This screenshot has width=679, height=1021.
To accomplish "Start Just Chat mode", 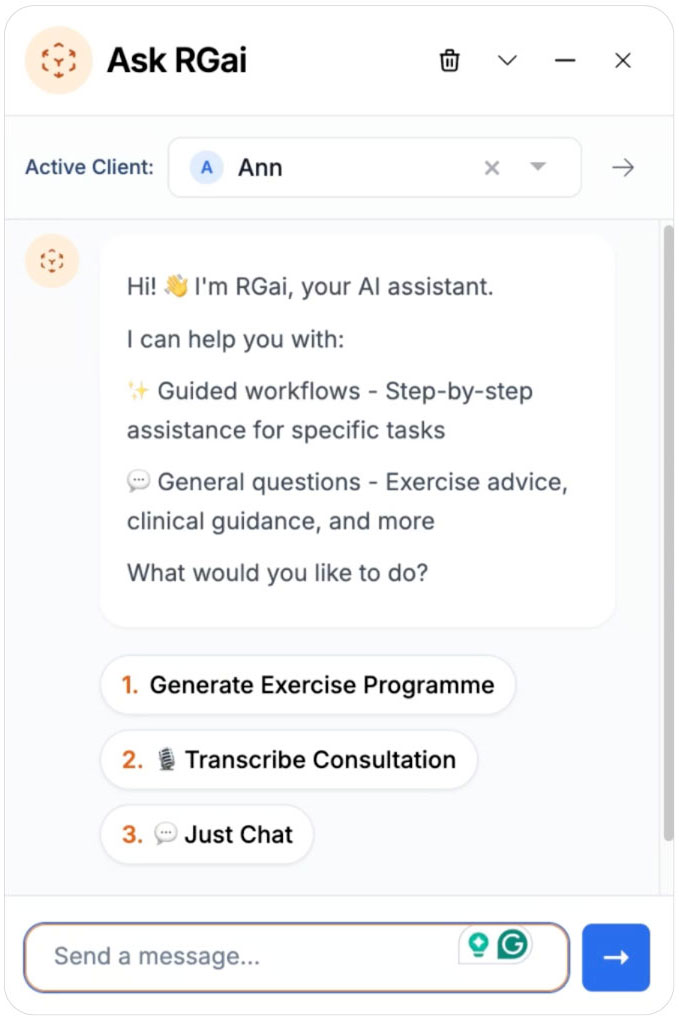I will (x=206, y=834).
